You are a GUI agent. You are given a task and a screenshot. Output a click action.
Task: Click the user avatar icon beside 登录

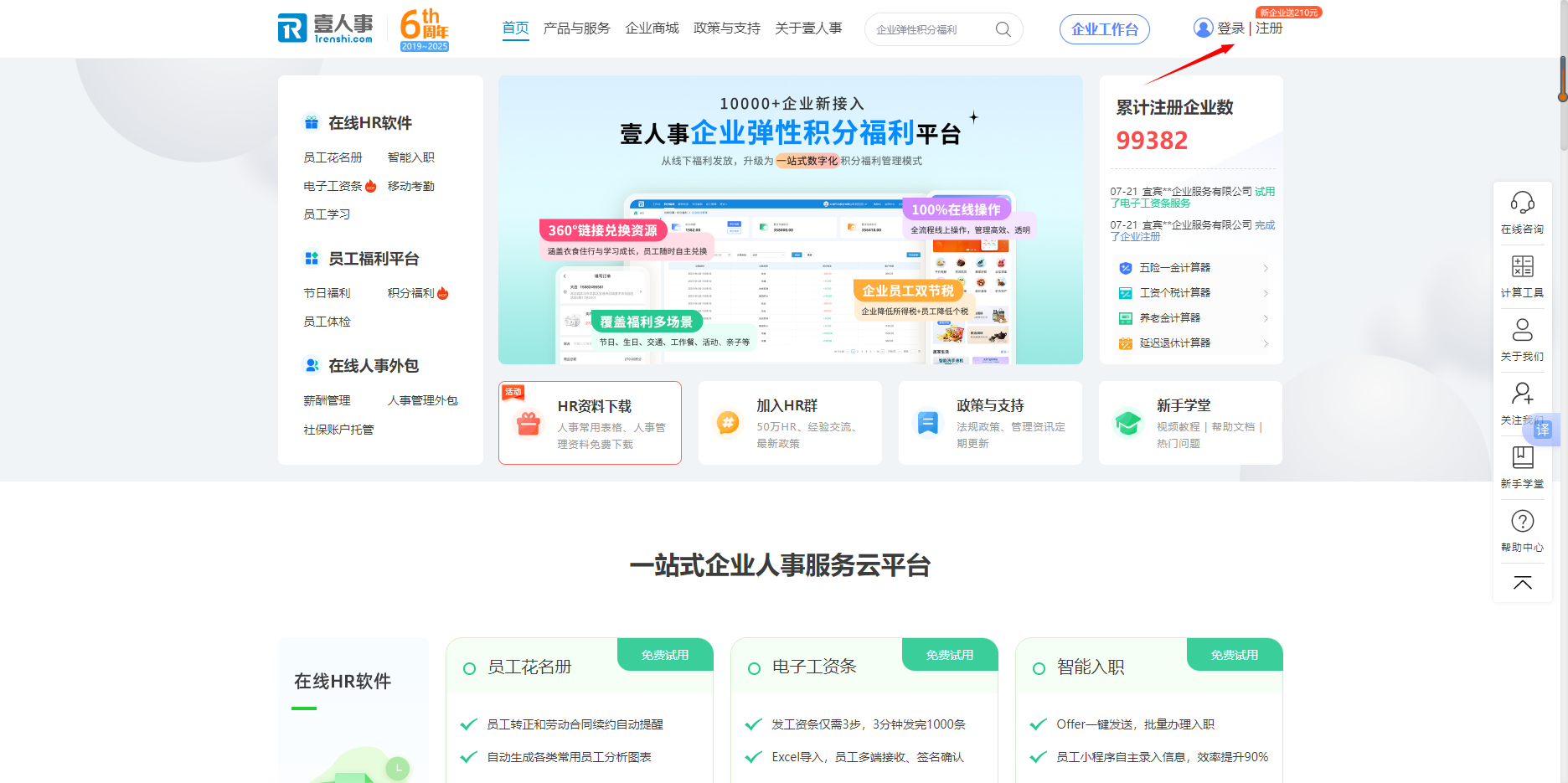click(1203, 28)
